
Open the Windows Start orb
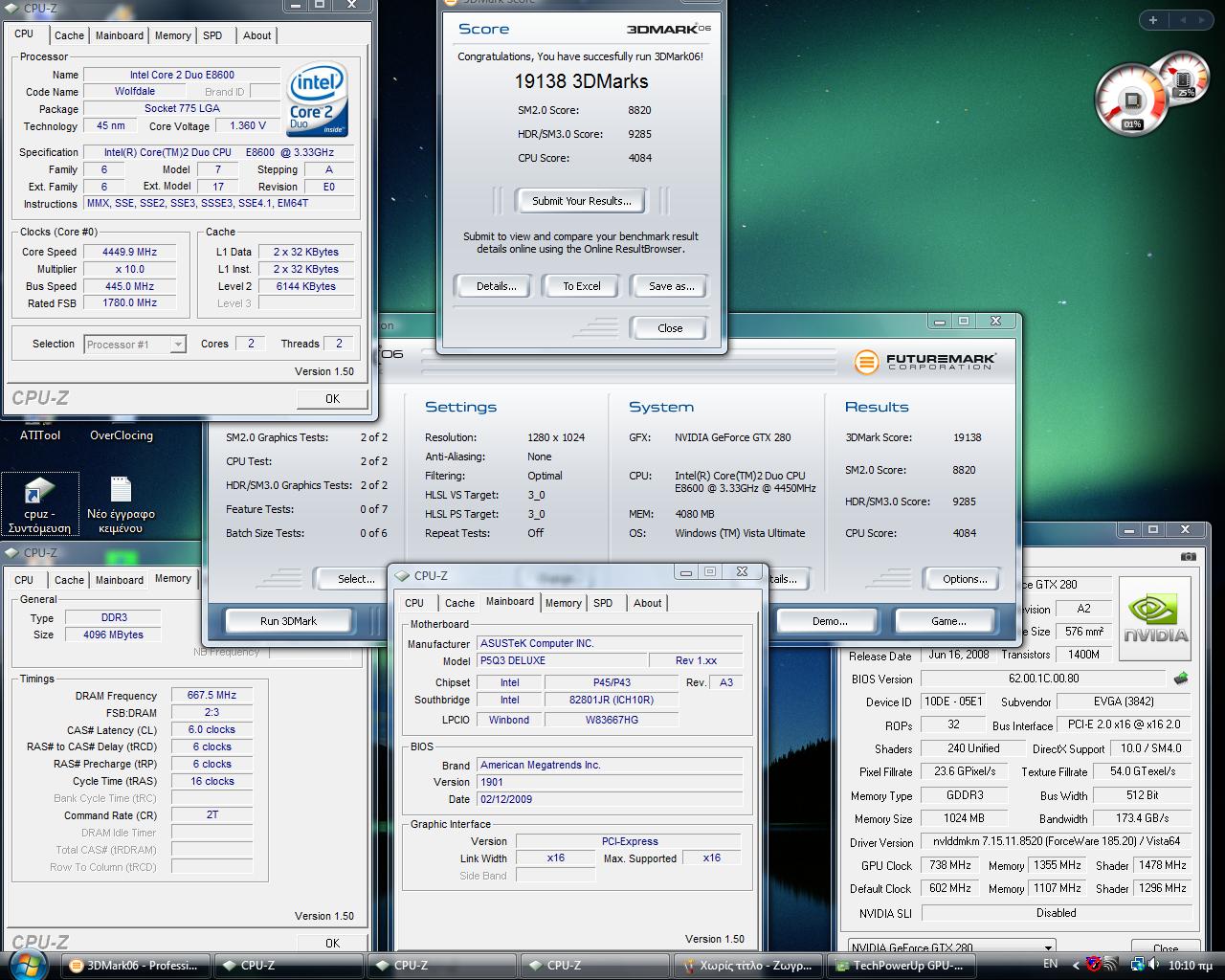point(29,963)
